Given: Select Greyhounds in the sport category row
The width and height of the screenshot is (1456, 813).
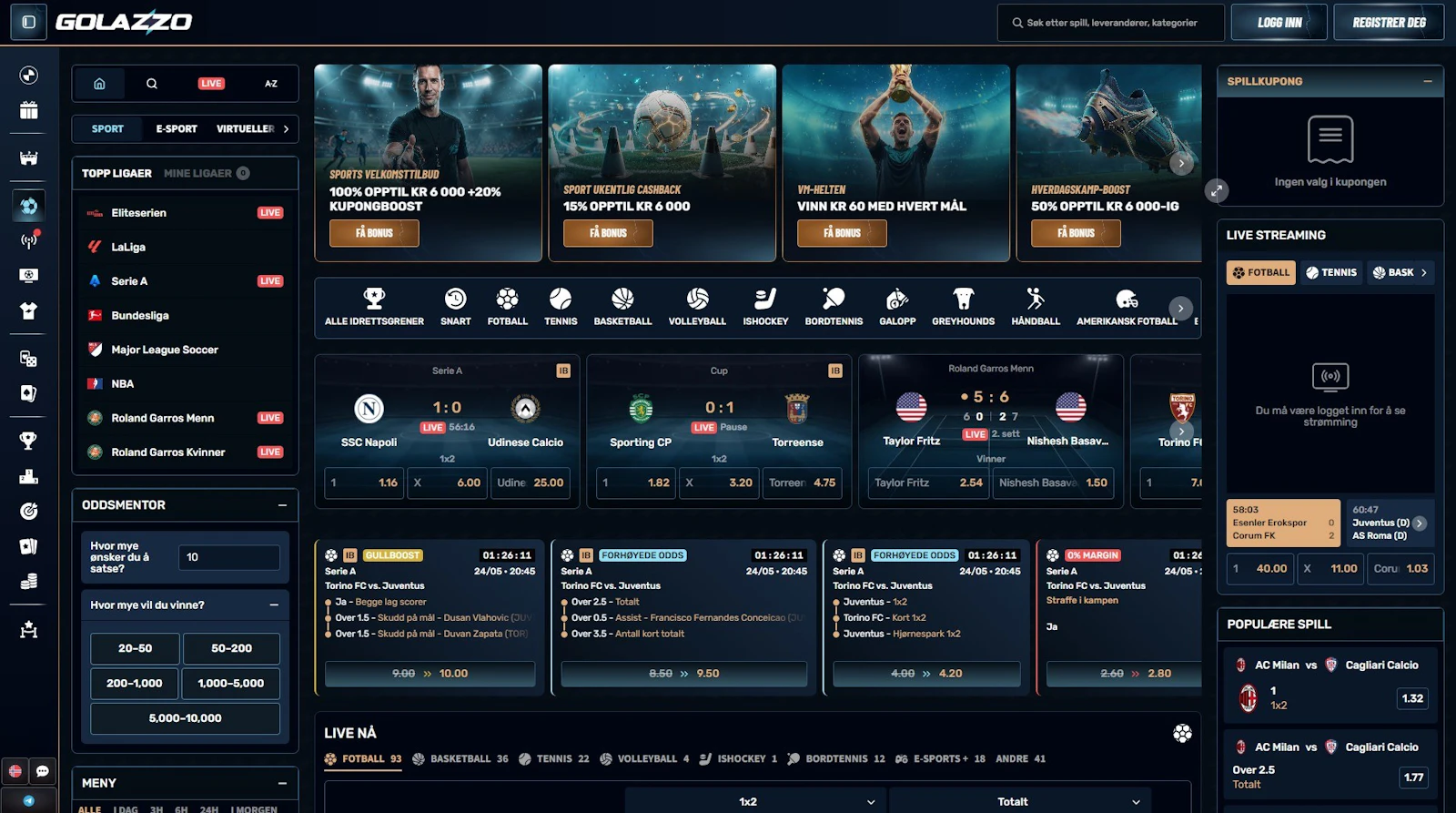Looking at the screenshot, I should 964,308.
